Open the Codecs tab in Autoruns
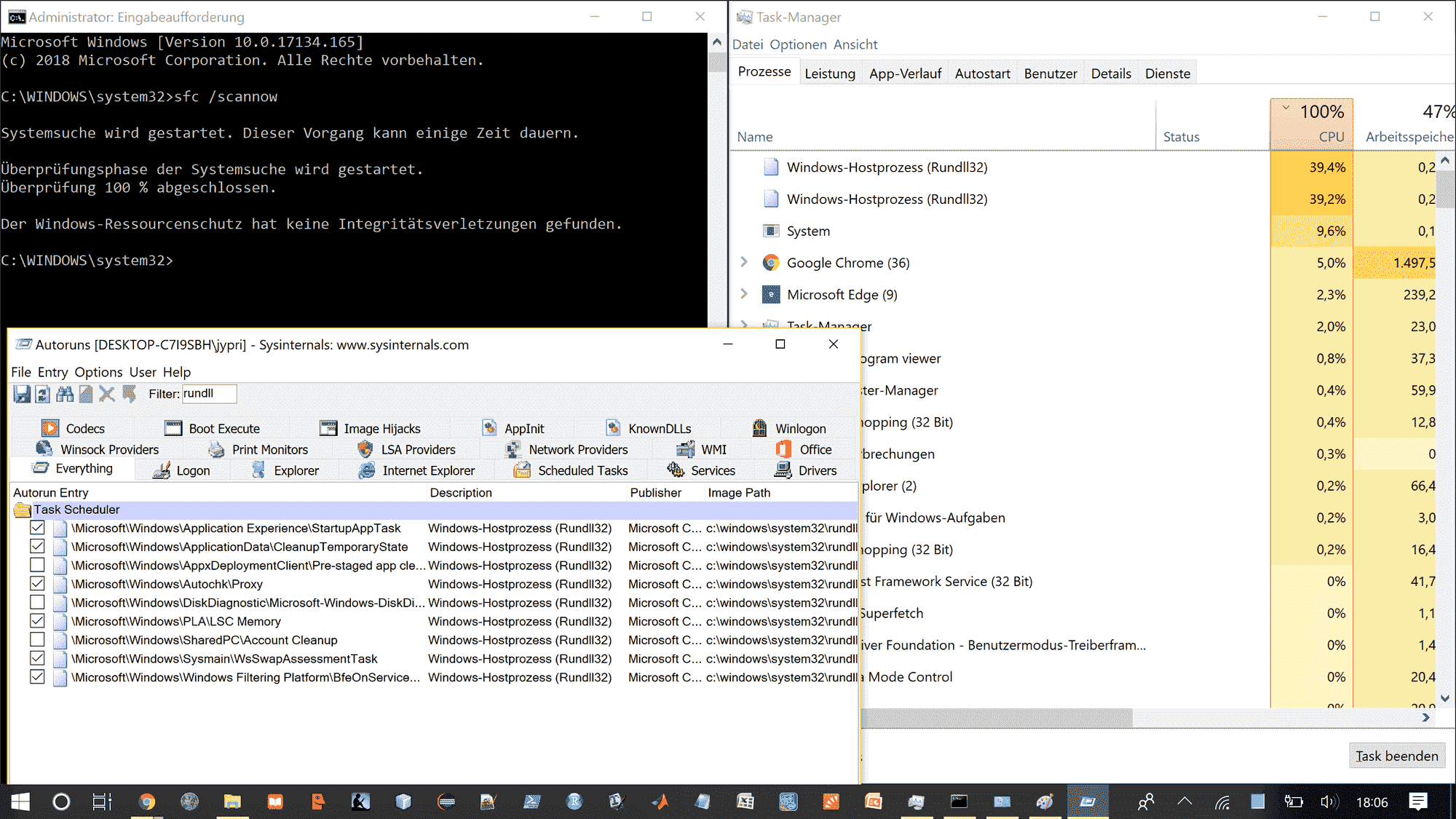Image resolution: width=1456 pixels, height=819 pixels. click(73, 428)
